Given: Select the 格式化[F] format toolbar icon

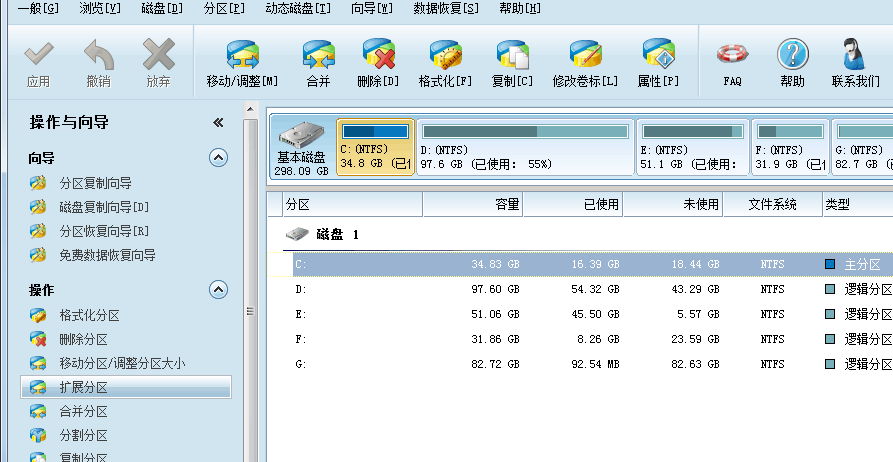Looking at the screenshot, I should point(445,55).
